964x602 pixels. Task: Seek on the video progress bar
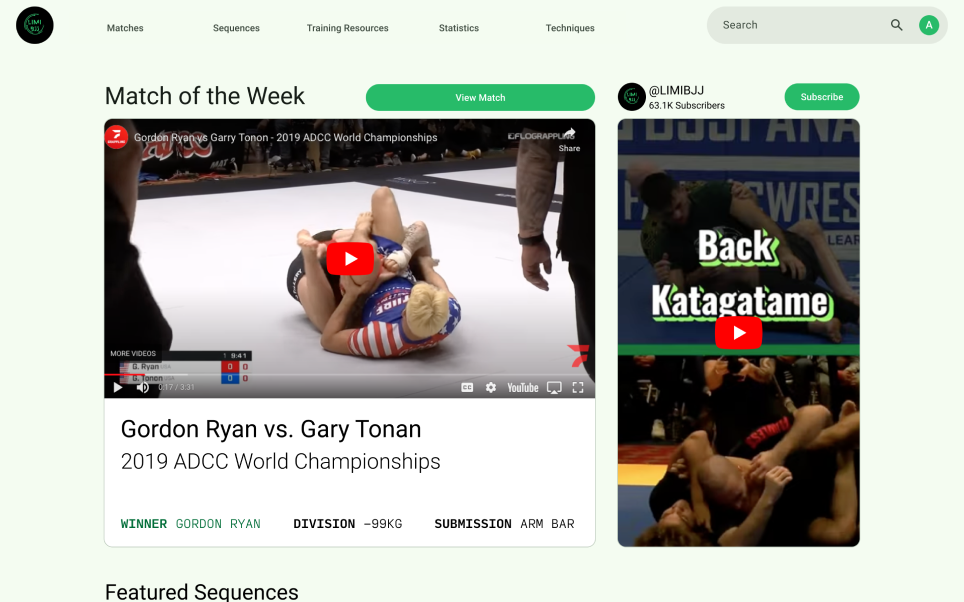coord(350,374)
